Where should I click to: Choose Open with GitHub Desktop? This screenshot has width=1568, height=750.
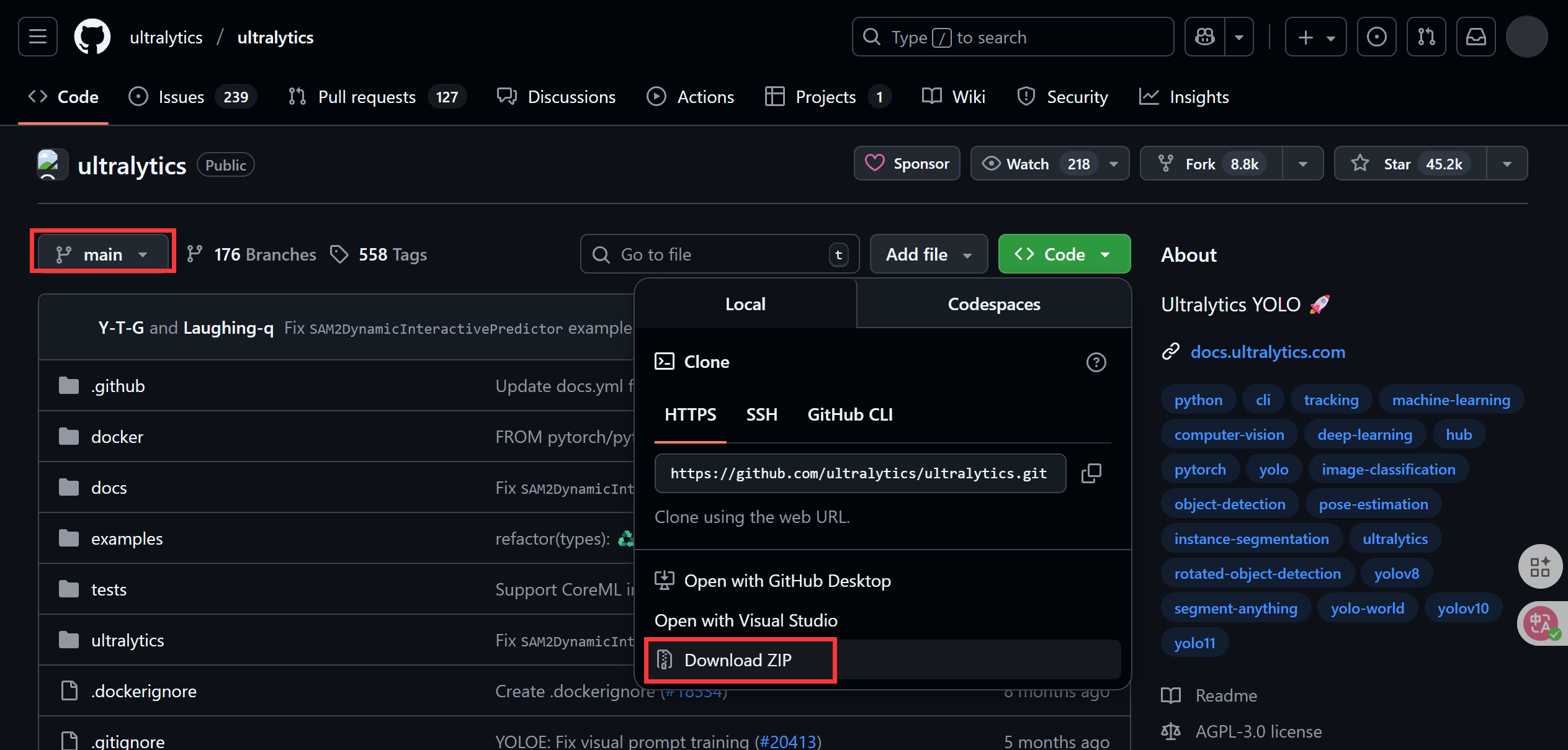click(x=773, y=581)
